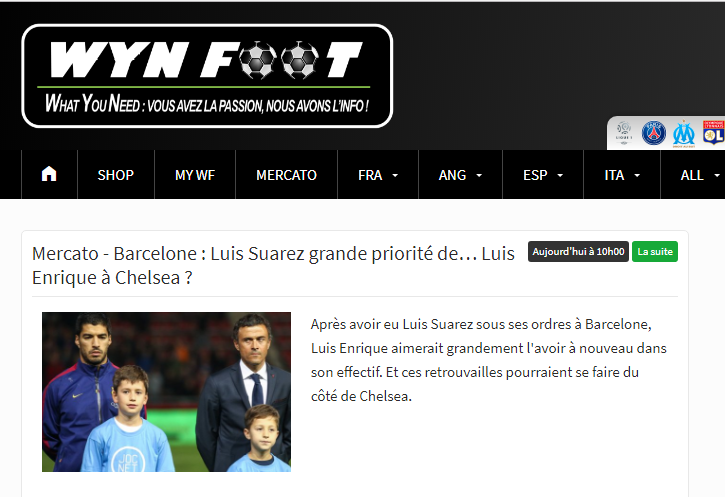
Task: Click the home icon in navigation bar
Action: [49, 174]
